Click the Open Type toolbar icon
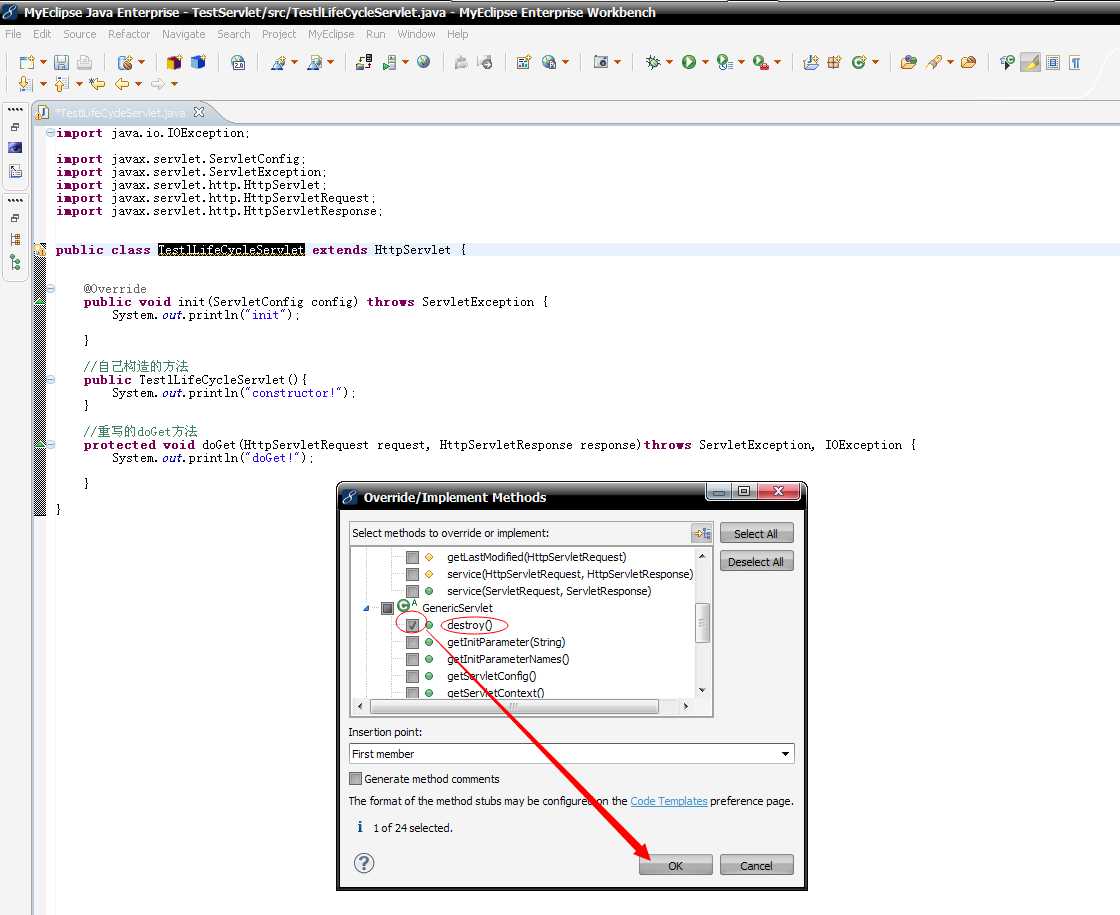Screen dimensions: 1120x915 [909, 63]
